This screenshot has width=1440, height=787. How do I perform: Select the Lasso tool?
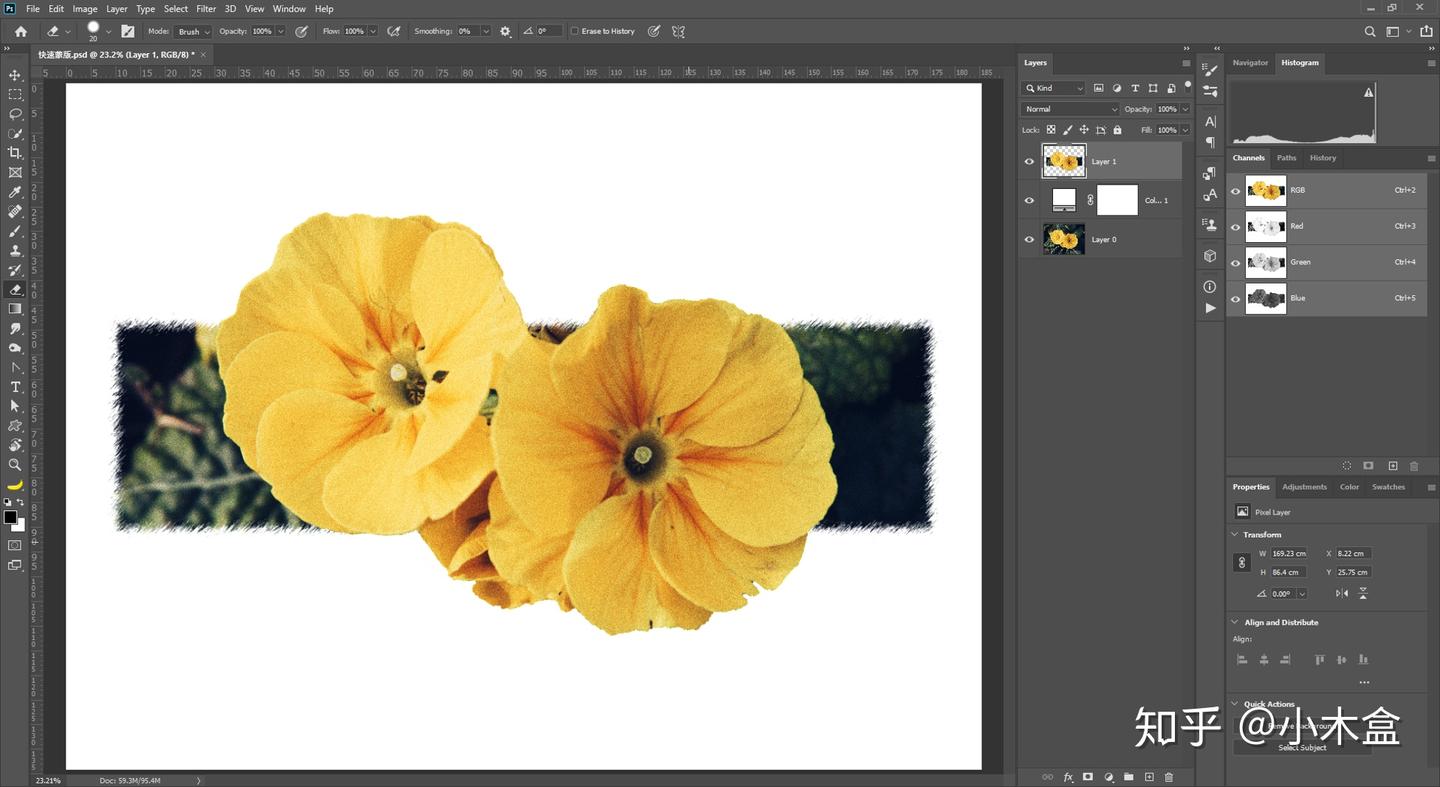15,114
